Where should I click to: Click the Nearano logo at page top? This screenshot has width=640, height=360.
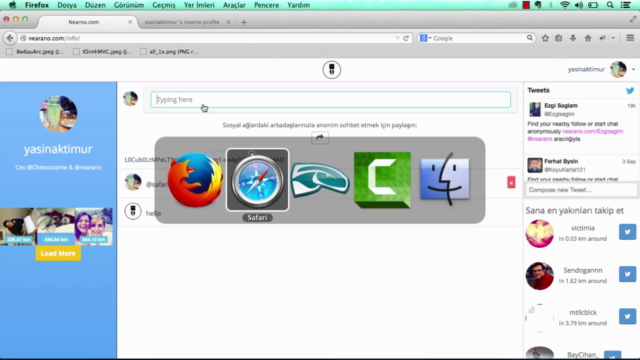click(x=332, y=70)
